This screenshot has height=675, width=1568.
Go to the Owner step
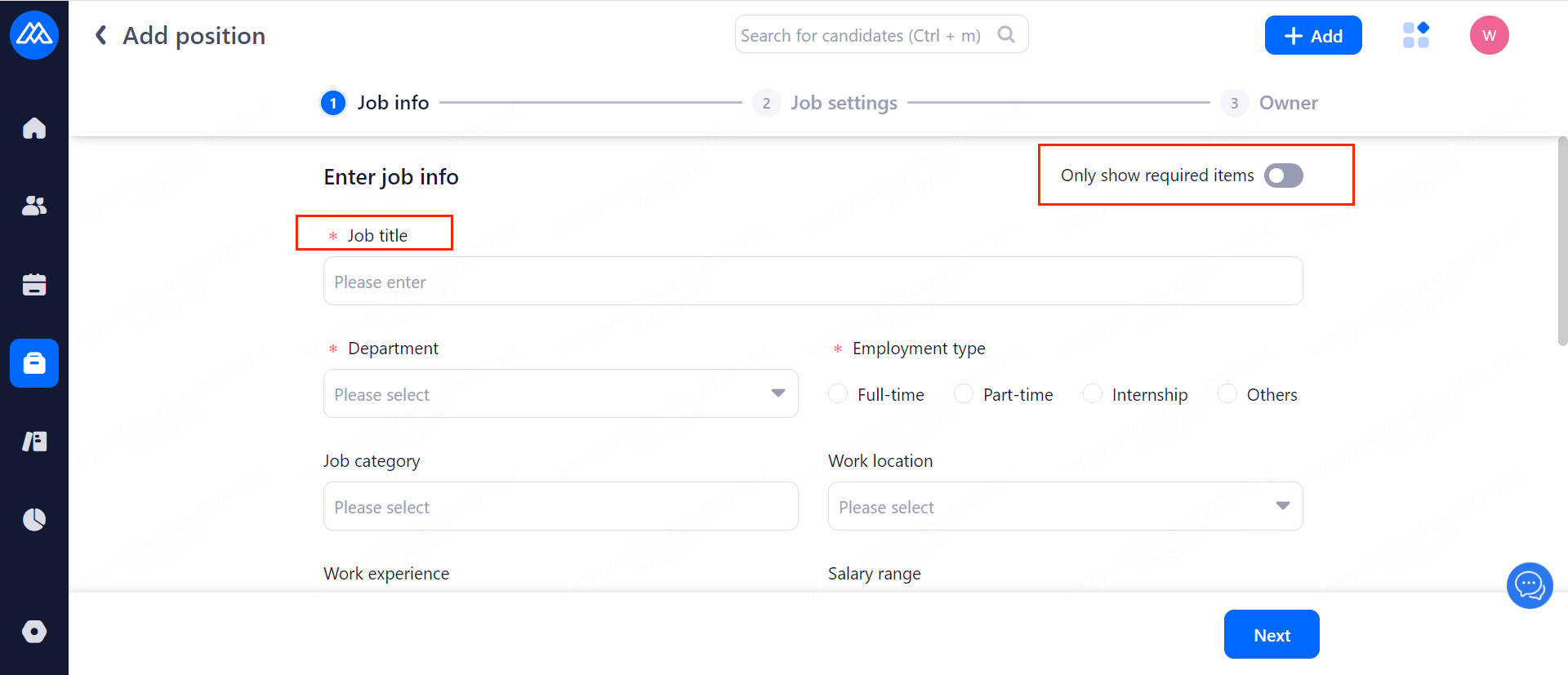1287,103
